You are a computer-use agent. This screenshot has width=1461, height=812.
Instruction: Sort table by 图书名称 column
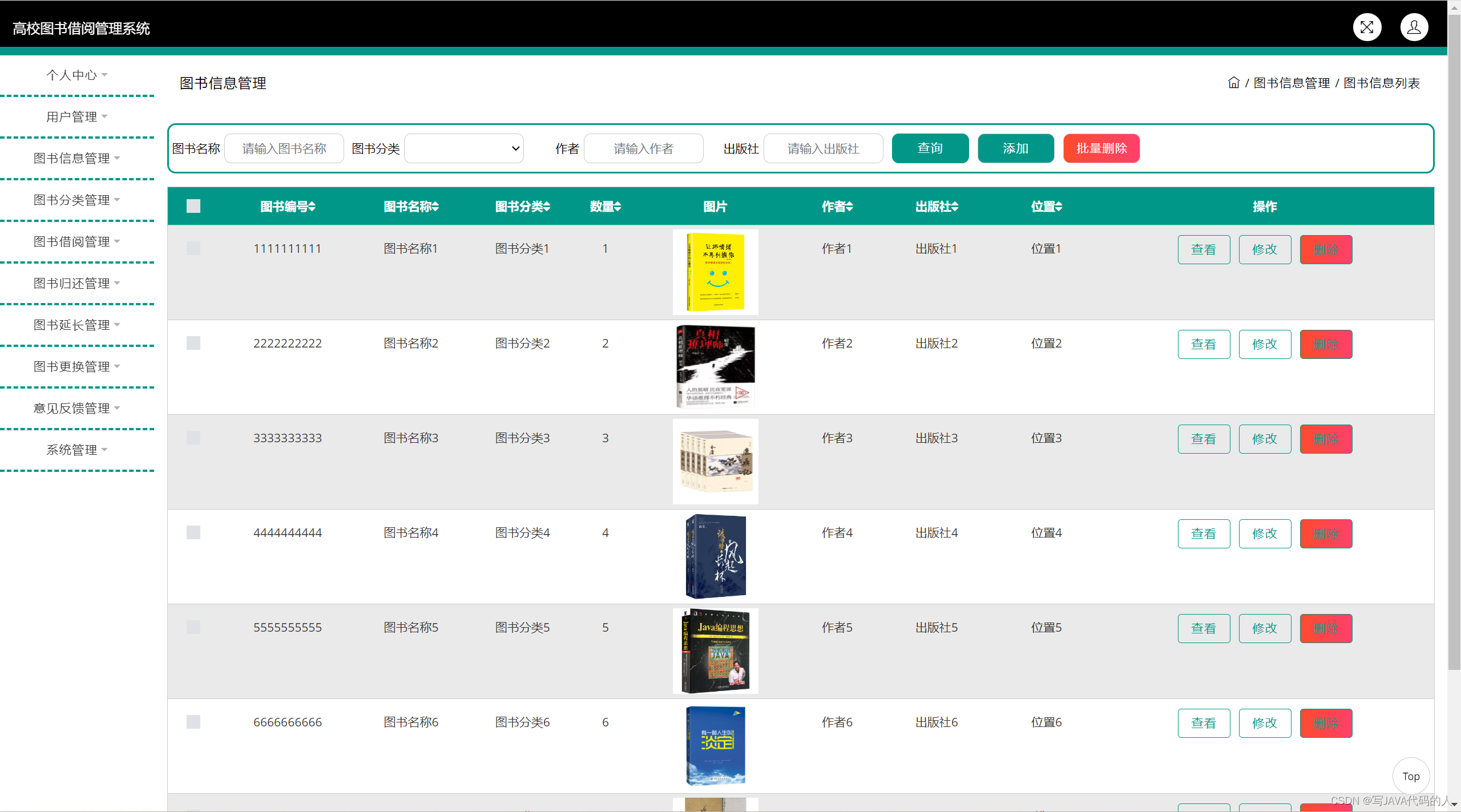pyautogui.click(x=411, y=207)
